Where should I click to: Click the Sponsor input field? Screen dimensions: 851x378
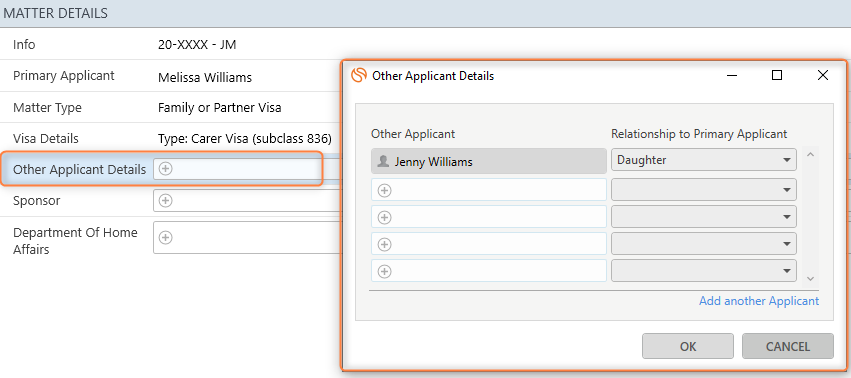(x=246, y=201)
